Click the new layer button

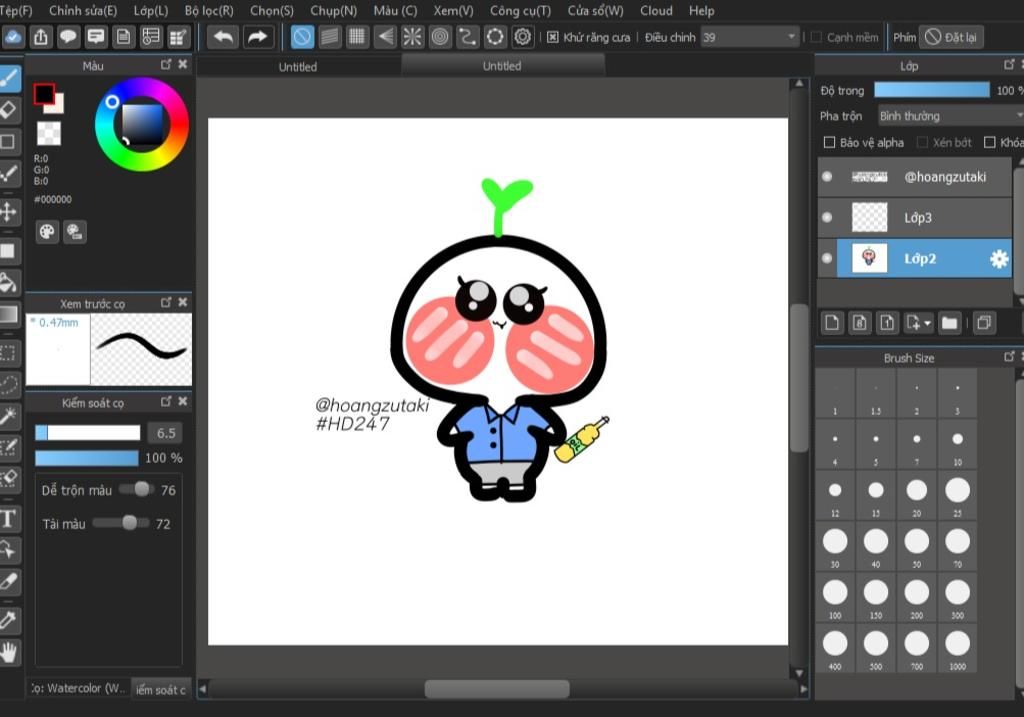[x=832, y=323]
